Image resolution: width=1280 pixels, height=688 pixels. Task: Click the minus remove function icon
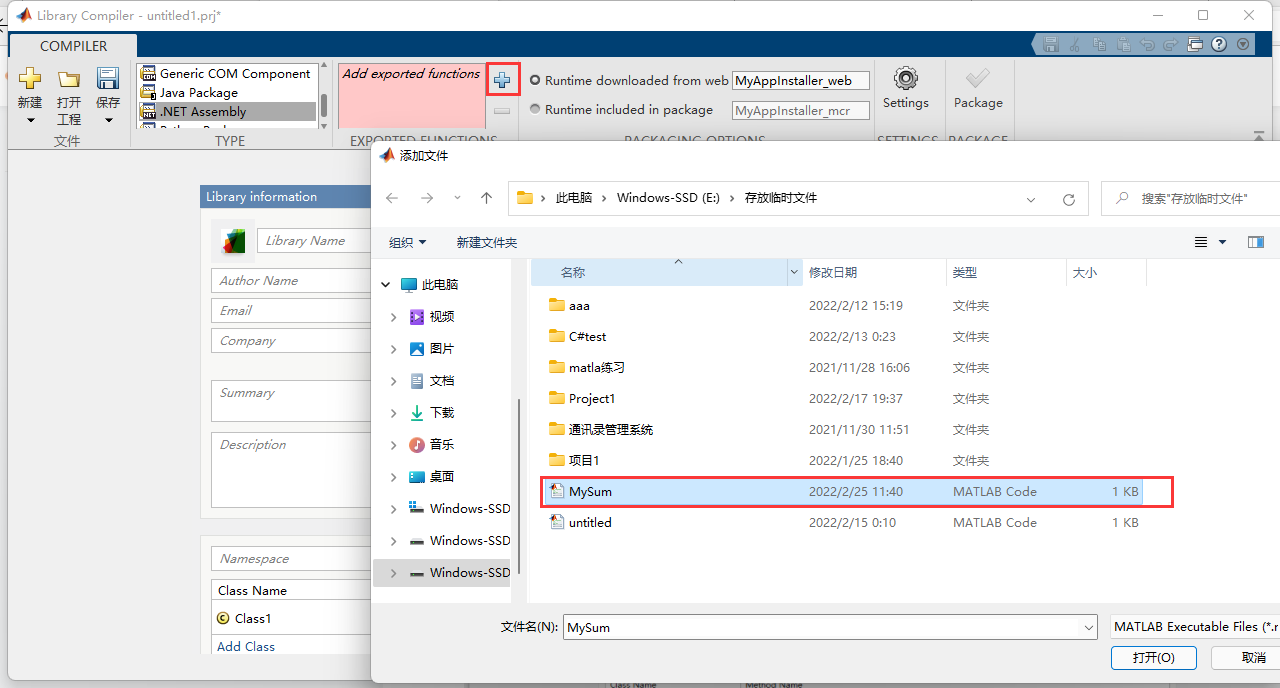coord(502,111)
